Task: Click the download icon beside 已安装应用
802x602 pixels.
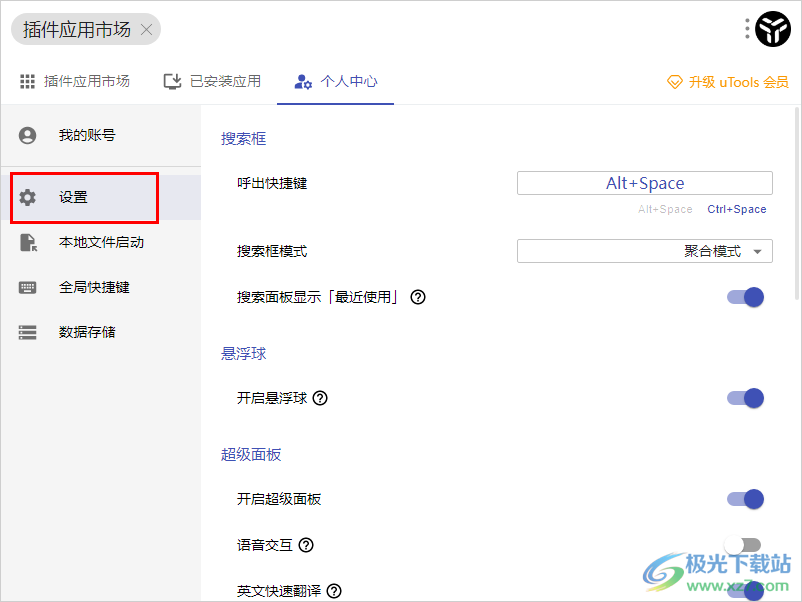Action: pyautogui.click(x=172, y=81)
